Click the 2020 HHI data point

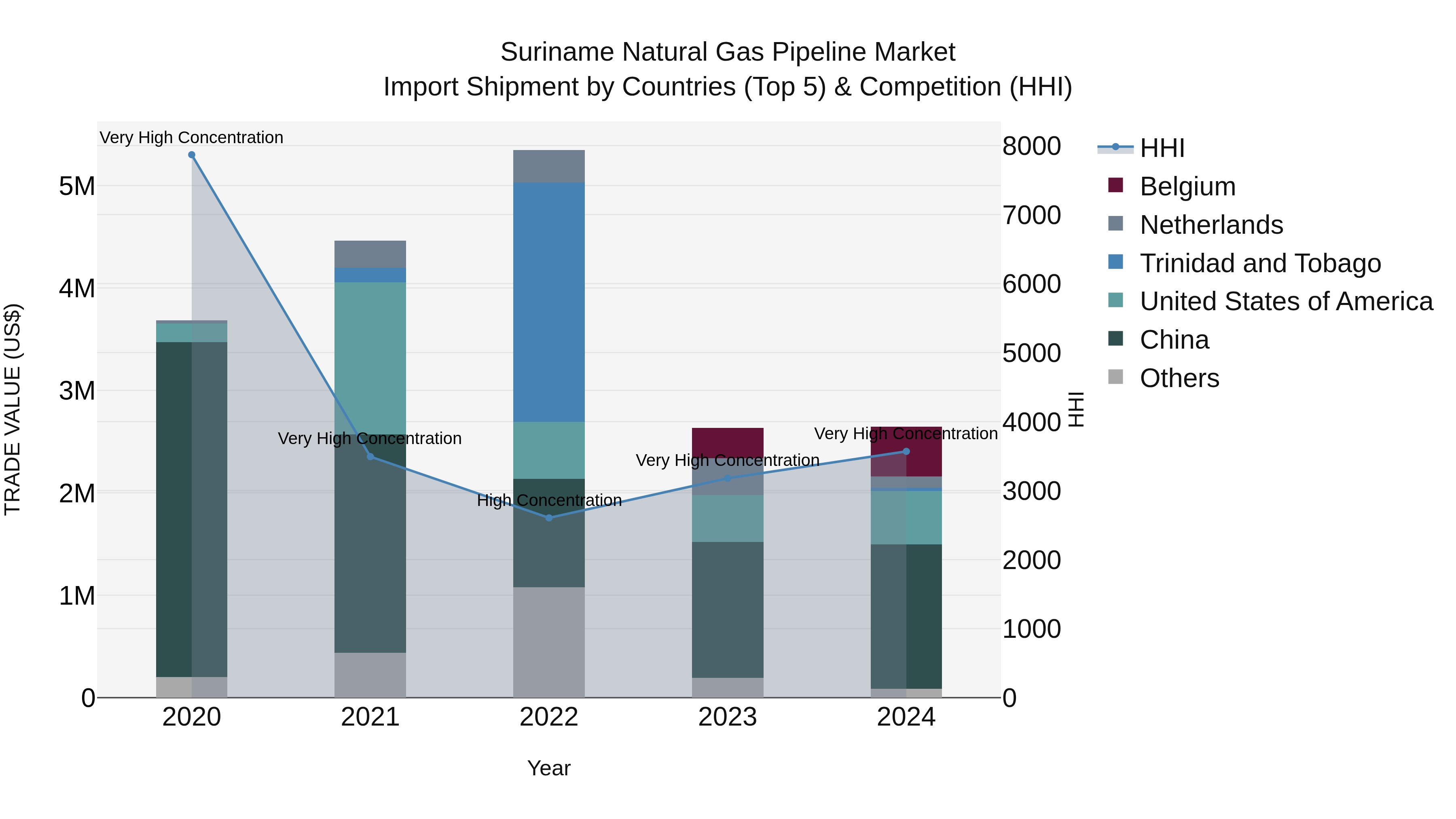192,155
